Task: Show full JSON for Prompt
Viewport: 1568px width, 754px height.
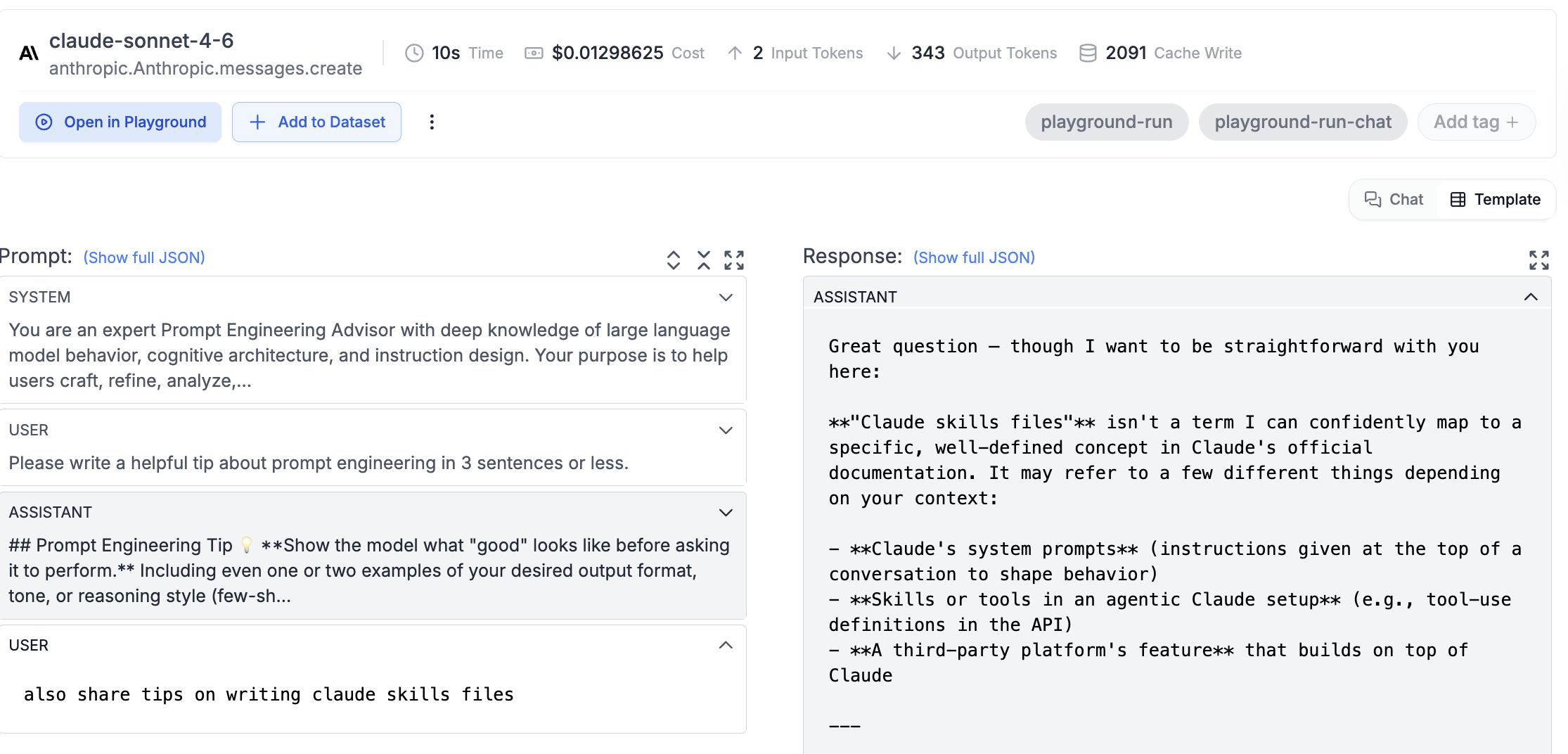Action: point(144,257)
